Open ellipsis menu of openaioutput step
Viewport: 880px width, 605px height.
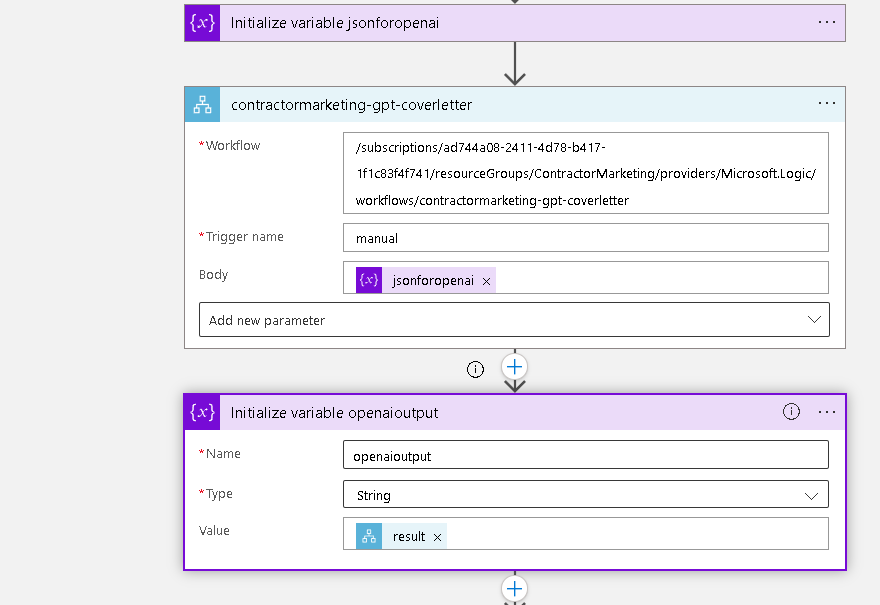(x=827, y=412)
